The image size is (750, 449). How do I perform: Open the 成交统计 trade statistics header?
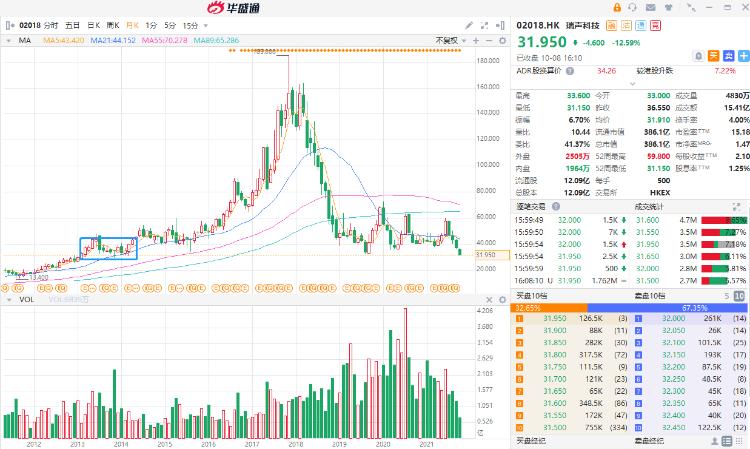[649, 207]
